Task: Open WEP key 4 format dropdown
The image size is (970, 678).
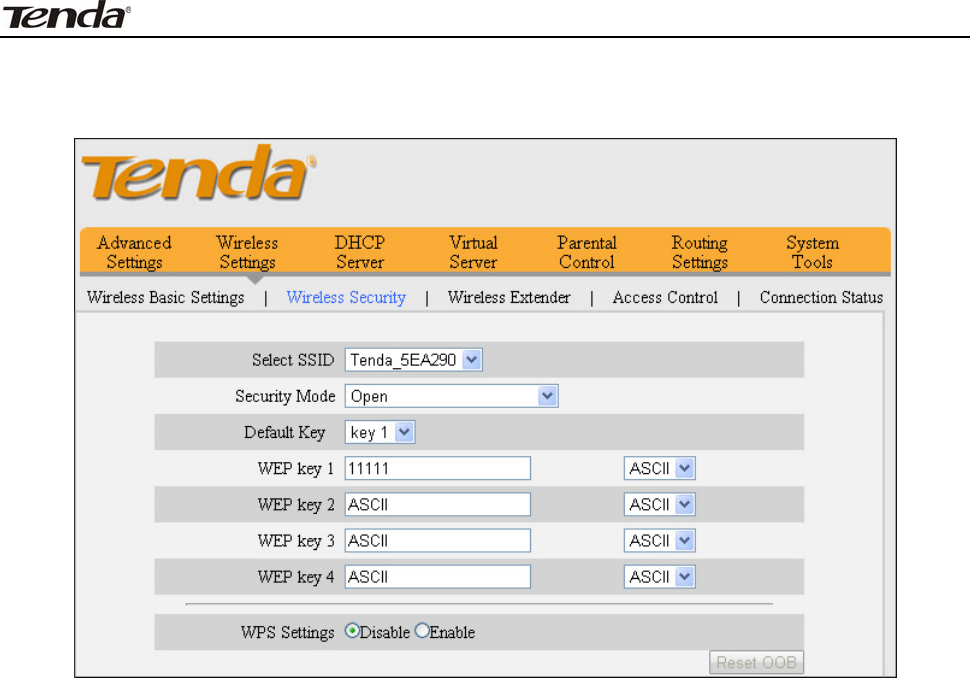Action: tap(659, 577)
